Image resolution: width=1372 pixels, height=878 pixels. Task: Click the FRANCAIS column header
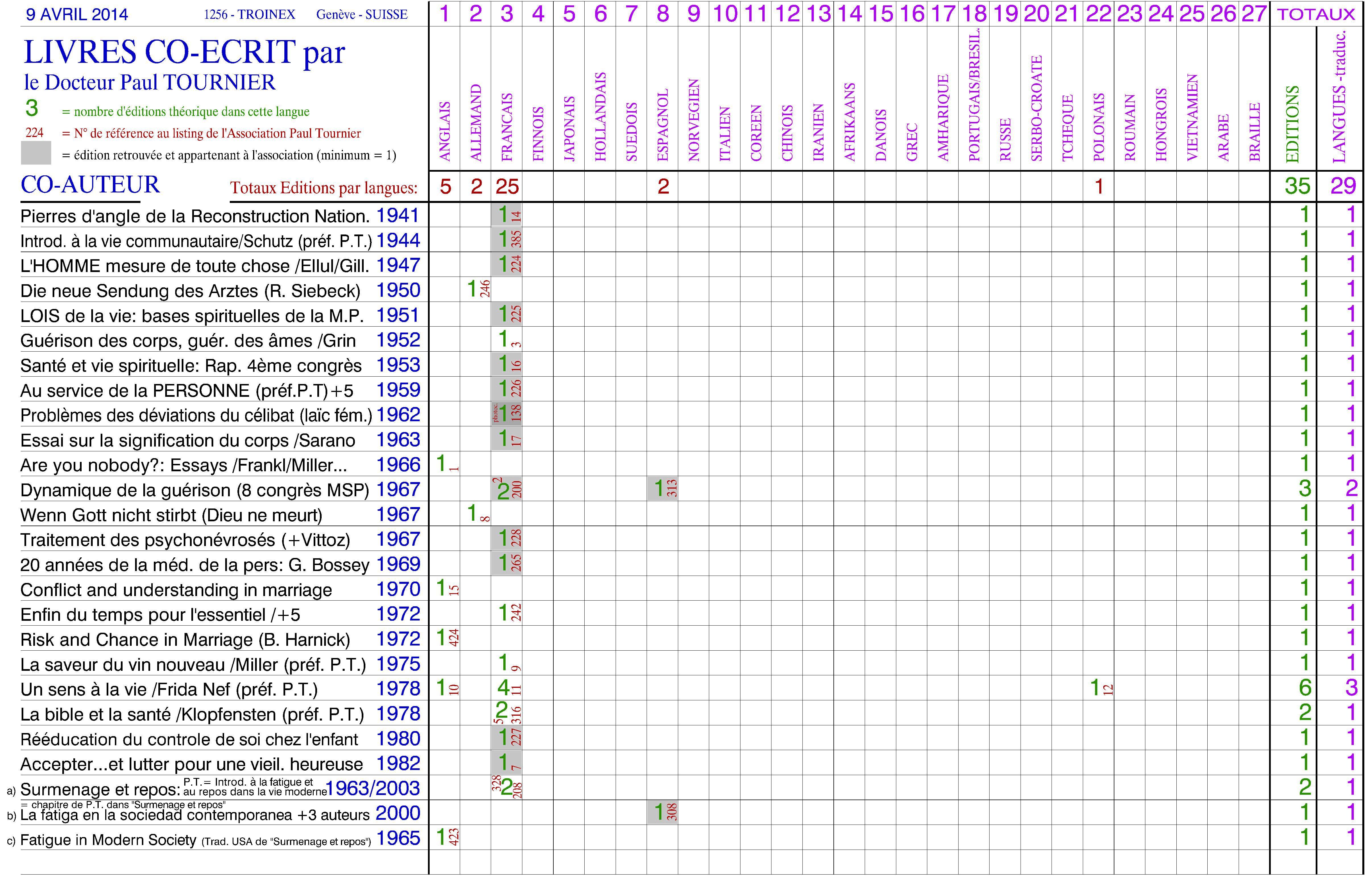coord(507,126)
